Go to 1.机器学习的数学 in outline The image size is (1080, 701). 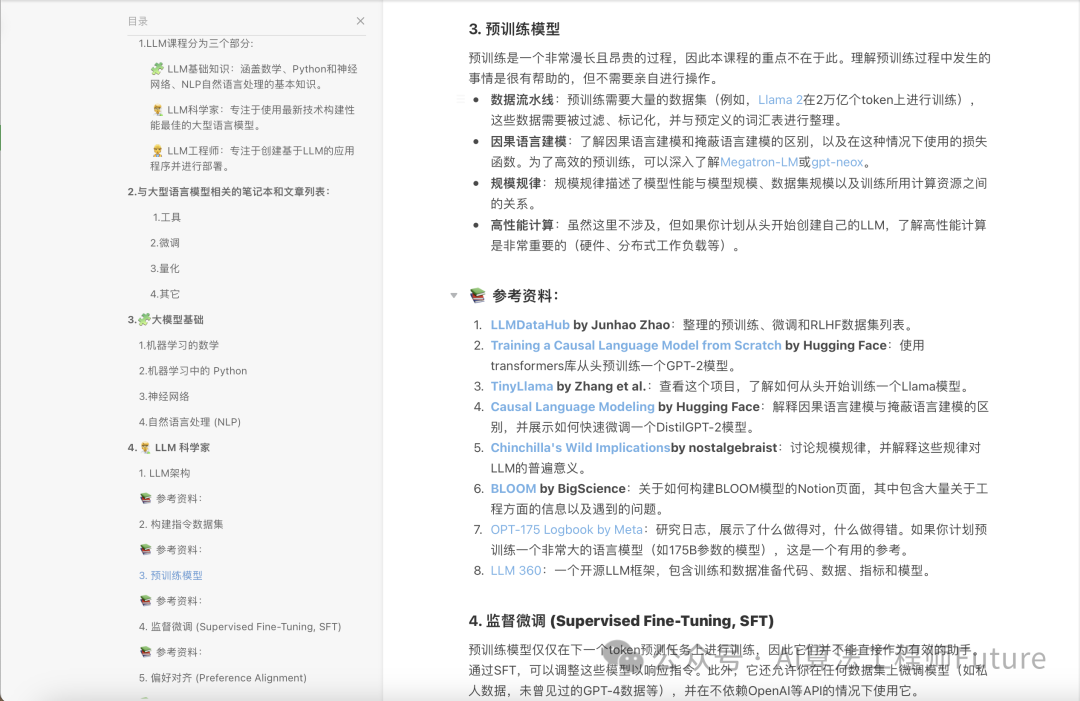[x=179, y=345]
